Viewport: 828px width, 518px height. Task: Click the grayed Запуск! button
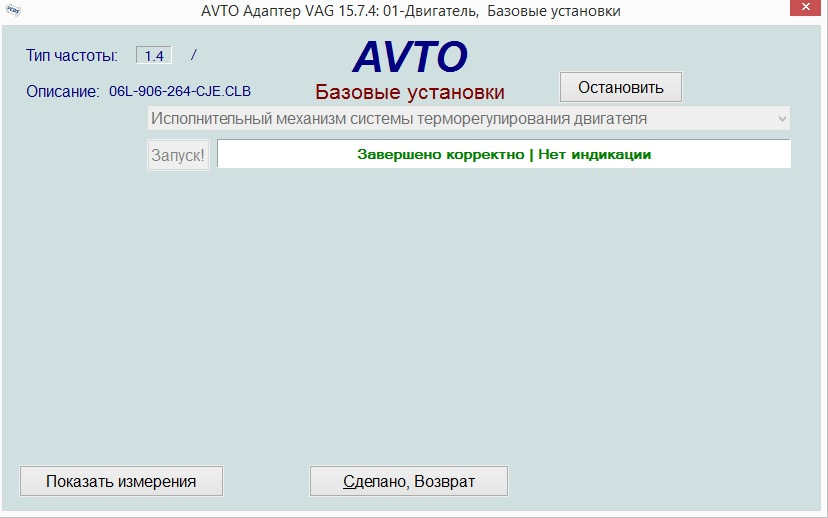(178, 155)
